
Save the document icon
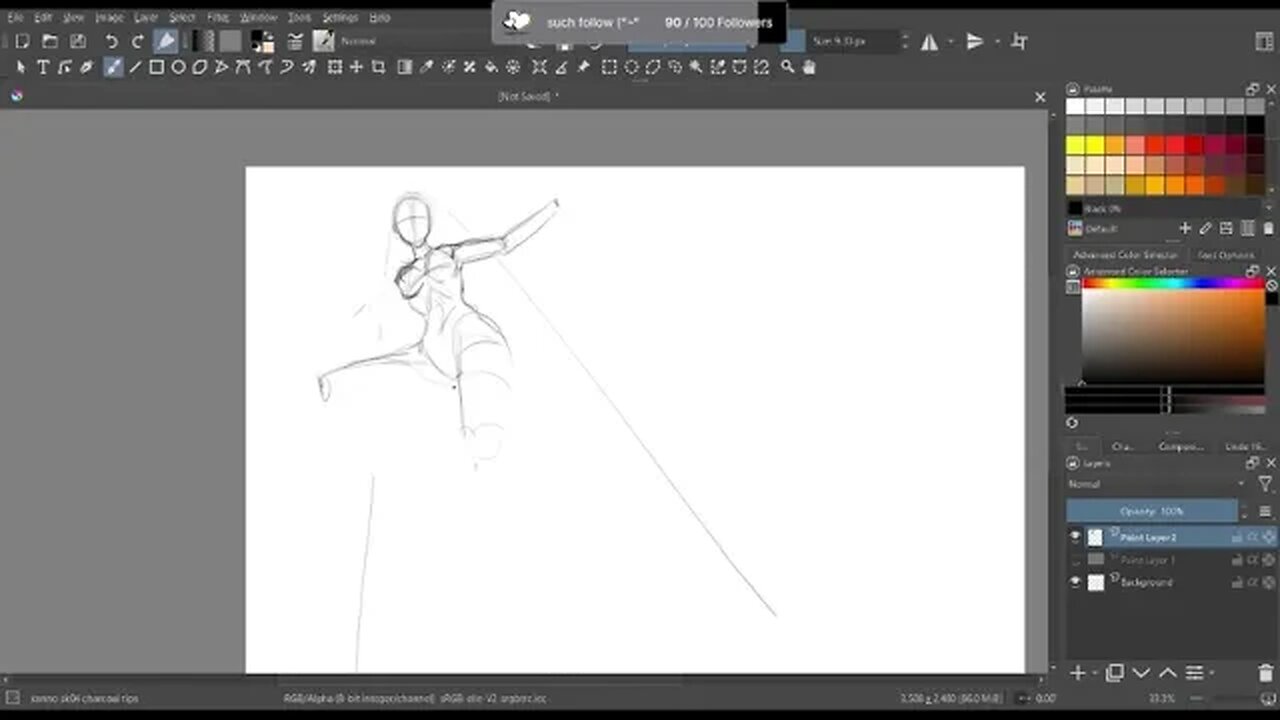click(x=77, y=41)
